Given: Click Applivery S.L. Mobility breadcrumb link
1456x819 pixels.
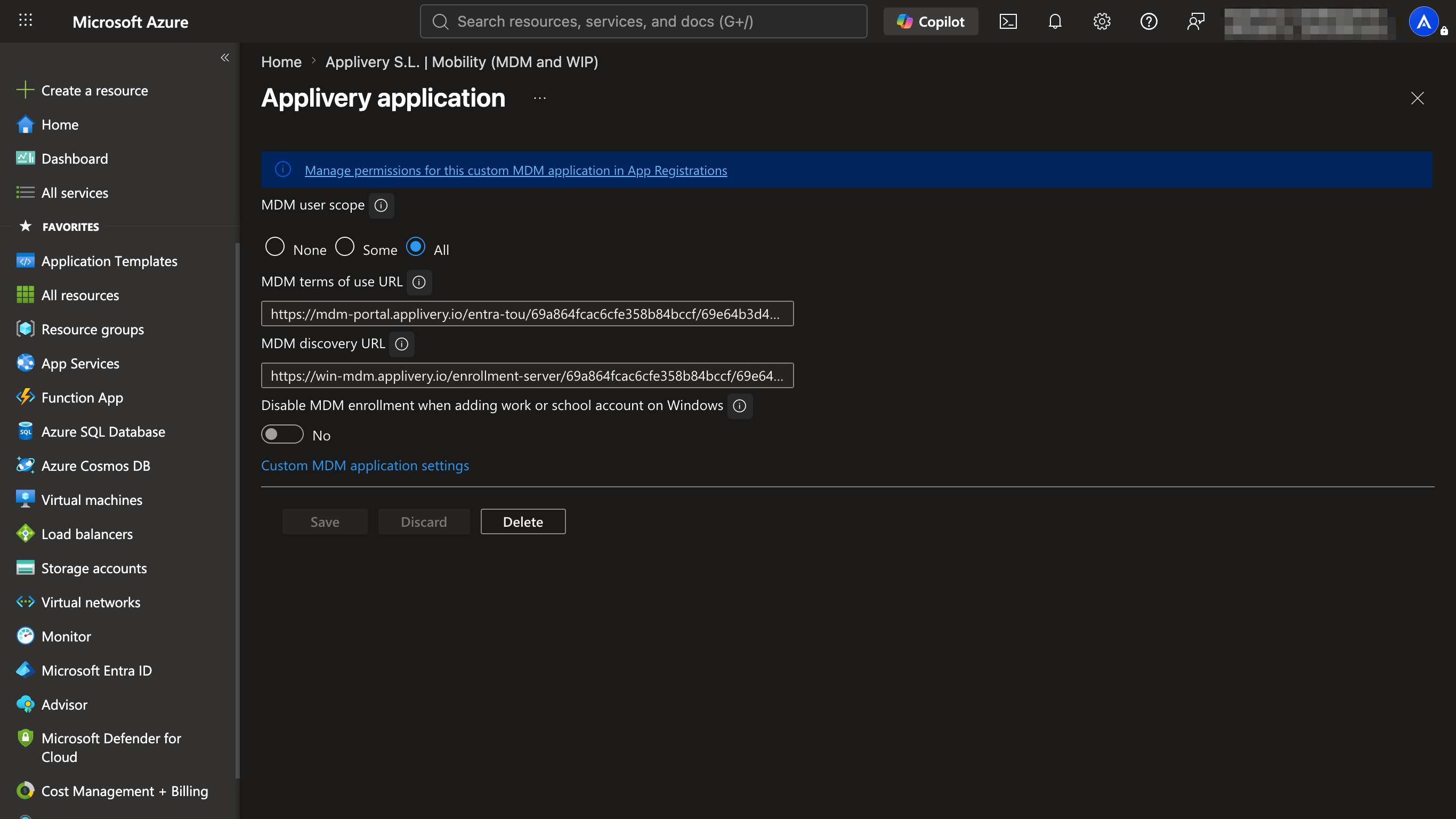Looking at the screenshot, I should (x=461, y=62).
